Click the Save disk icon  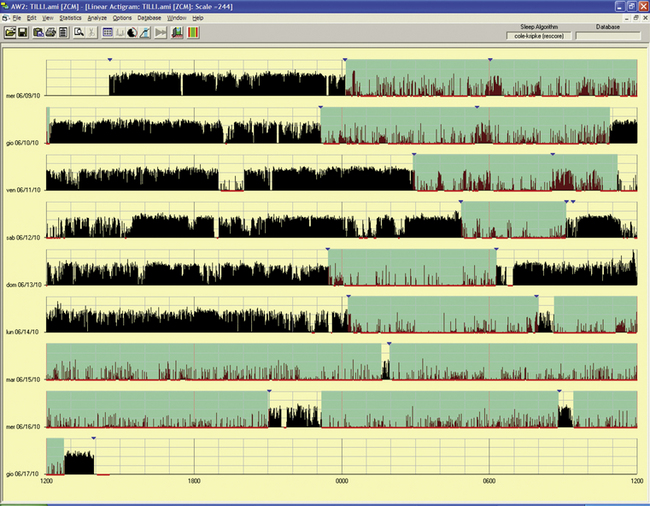pos(22,32)
